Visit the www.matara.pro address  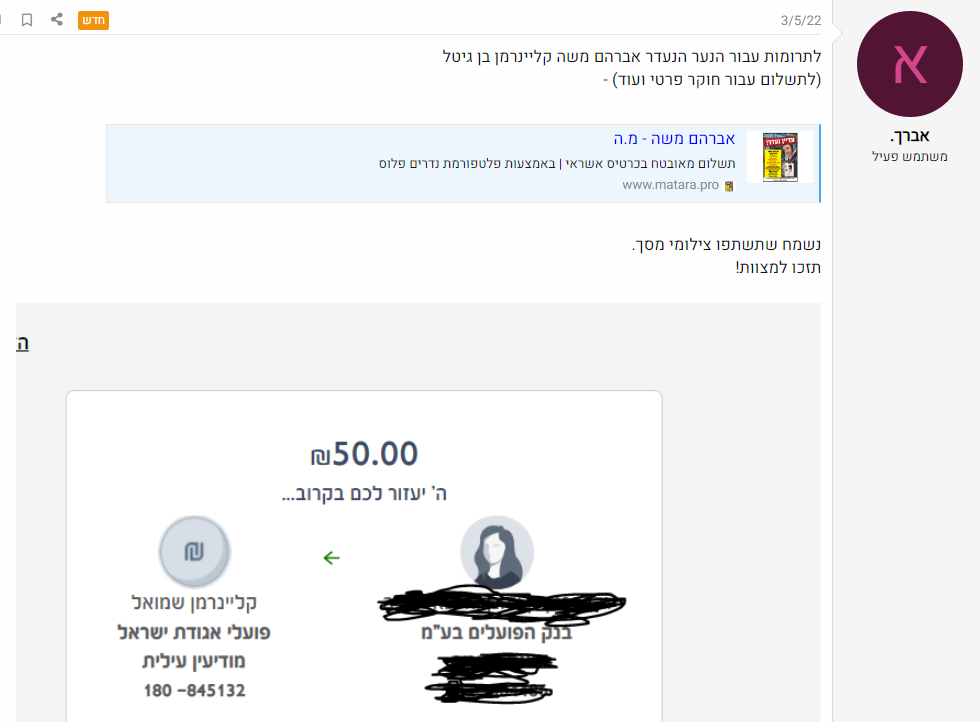coord(670,185)
